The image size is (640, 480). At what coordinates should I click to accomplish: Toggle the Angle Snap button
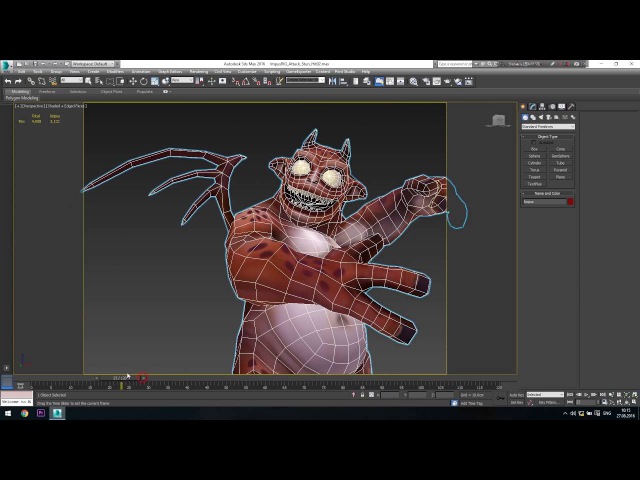coord(246,82)
